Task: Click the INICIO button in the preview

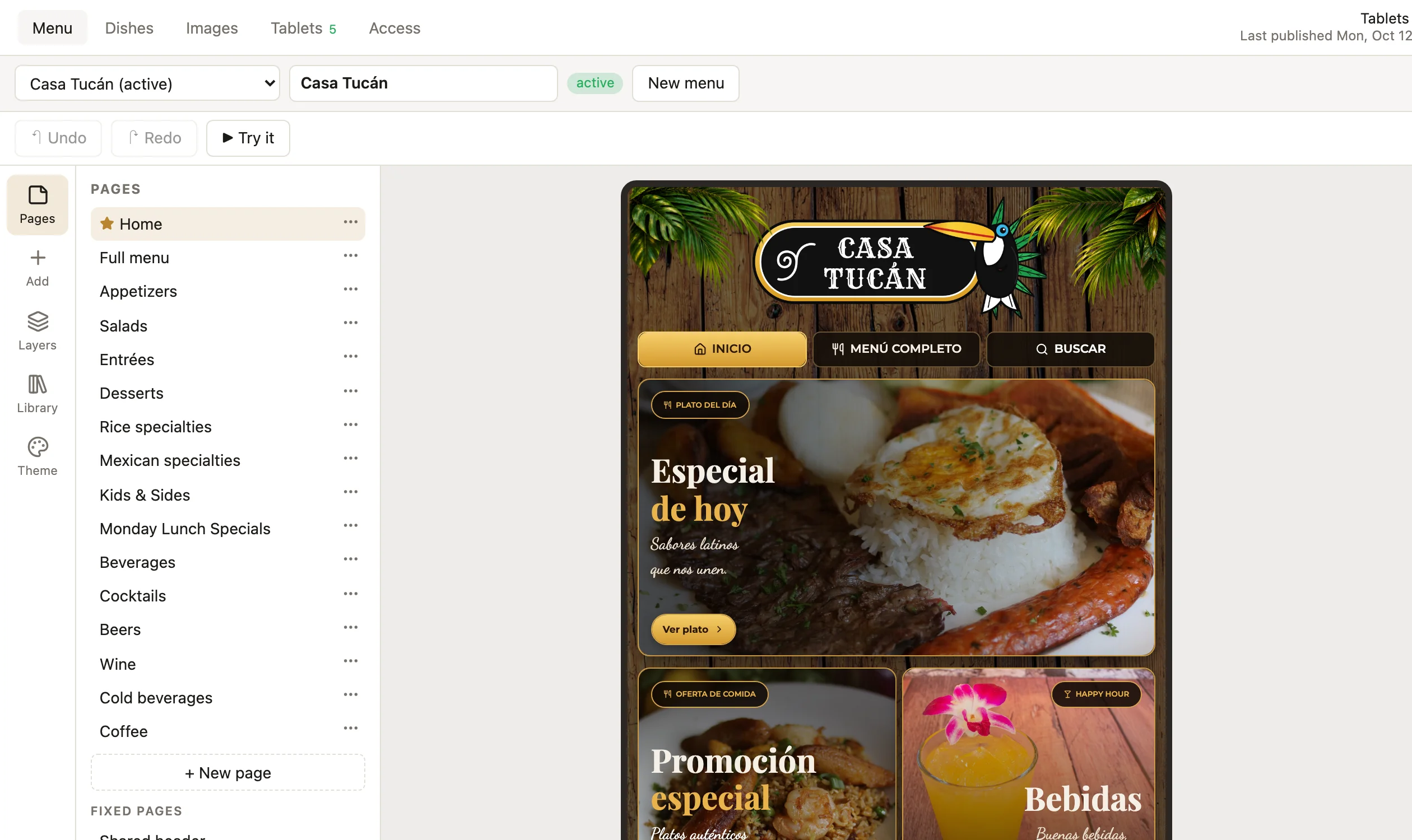Action: point(722,349)
